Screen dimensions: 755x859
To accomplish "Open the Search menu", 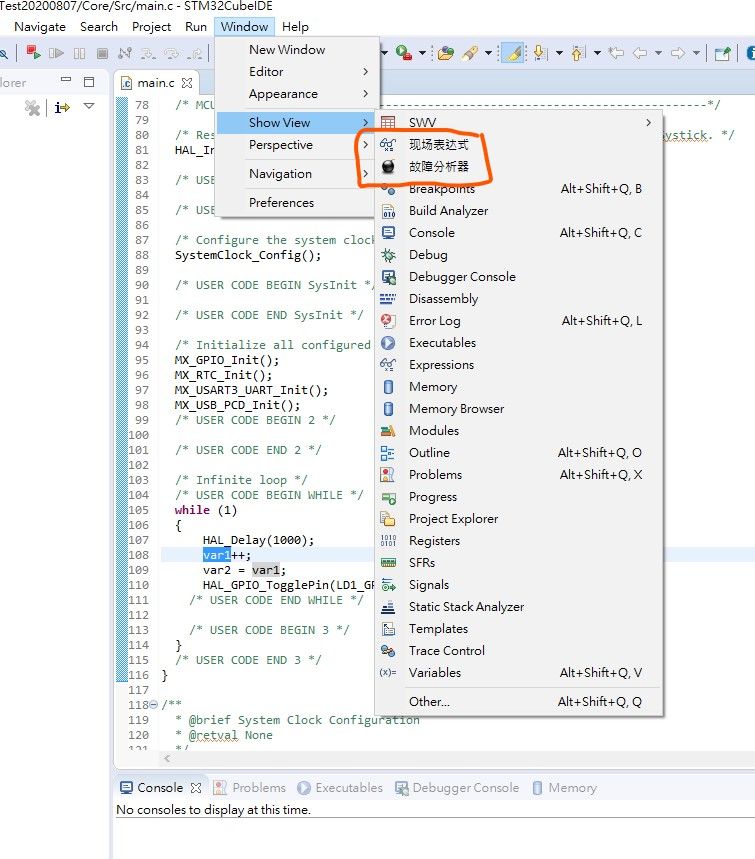I will [x=99, y=26].
